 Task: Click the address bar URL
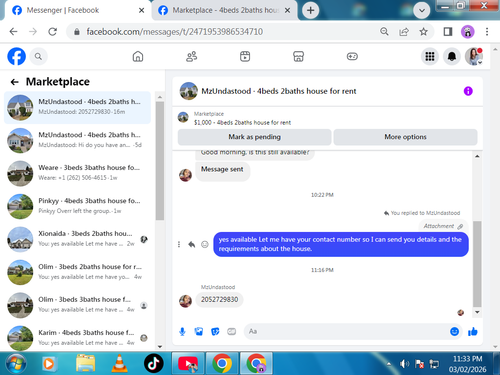tap(174, 32)
